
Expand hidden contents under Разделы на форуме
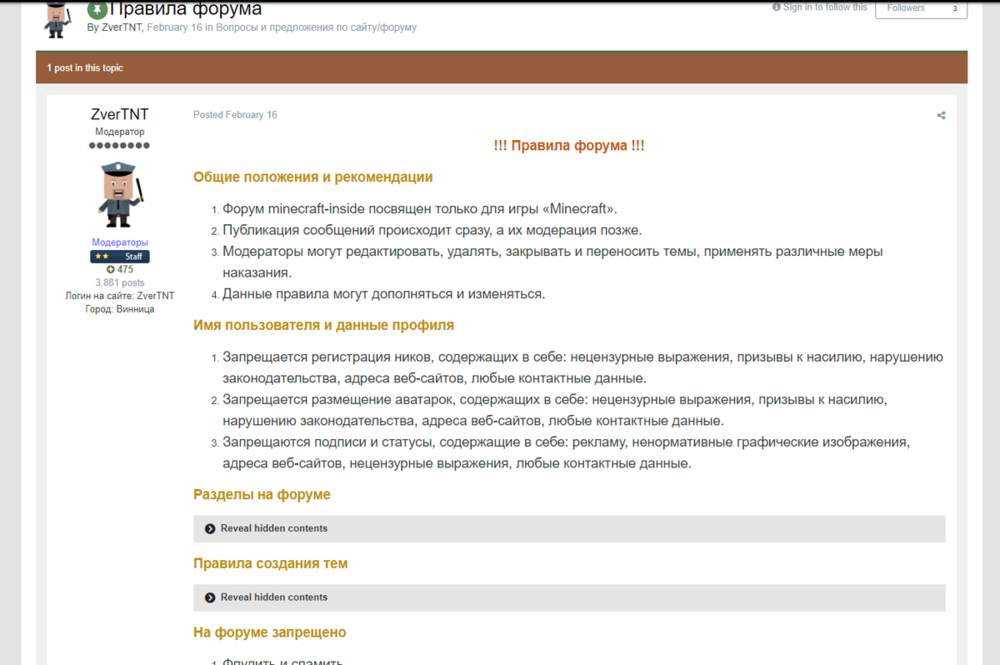(569, 529)
